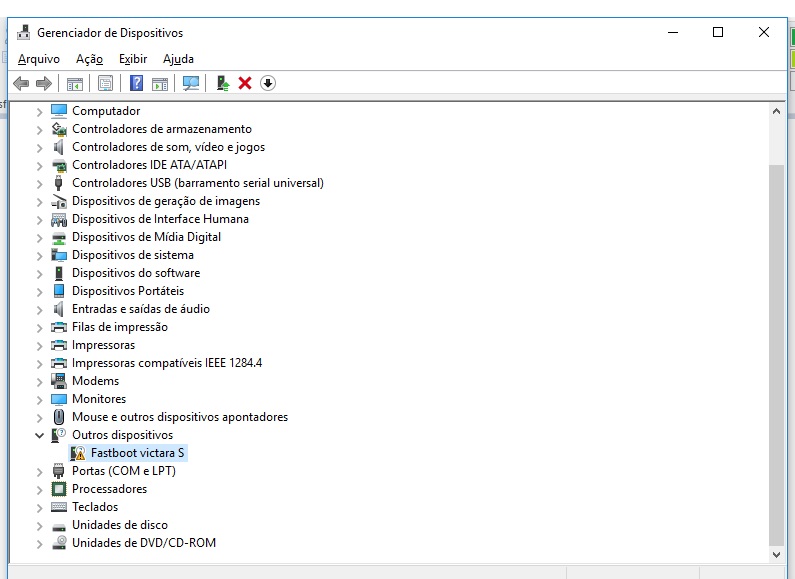Open the Properties toolbar icon
Screen dimensions: 795x579
[105, 83]
